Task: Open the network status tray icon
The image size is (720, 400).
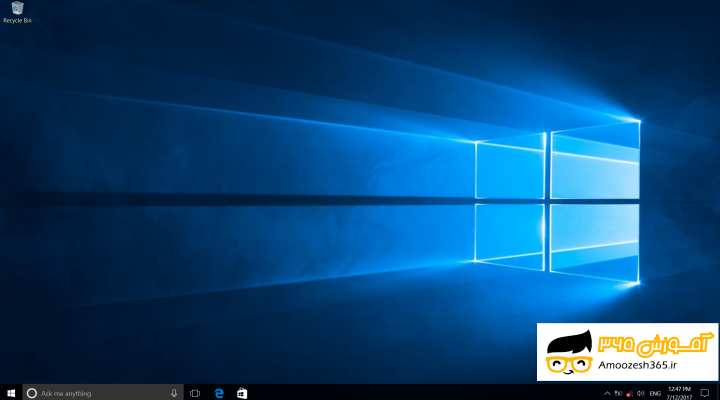Action: click(630, 394)
